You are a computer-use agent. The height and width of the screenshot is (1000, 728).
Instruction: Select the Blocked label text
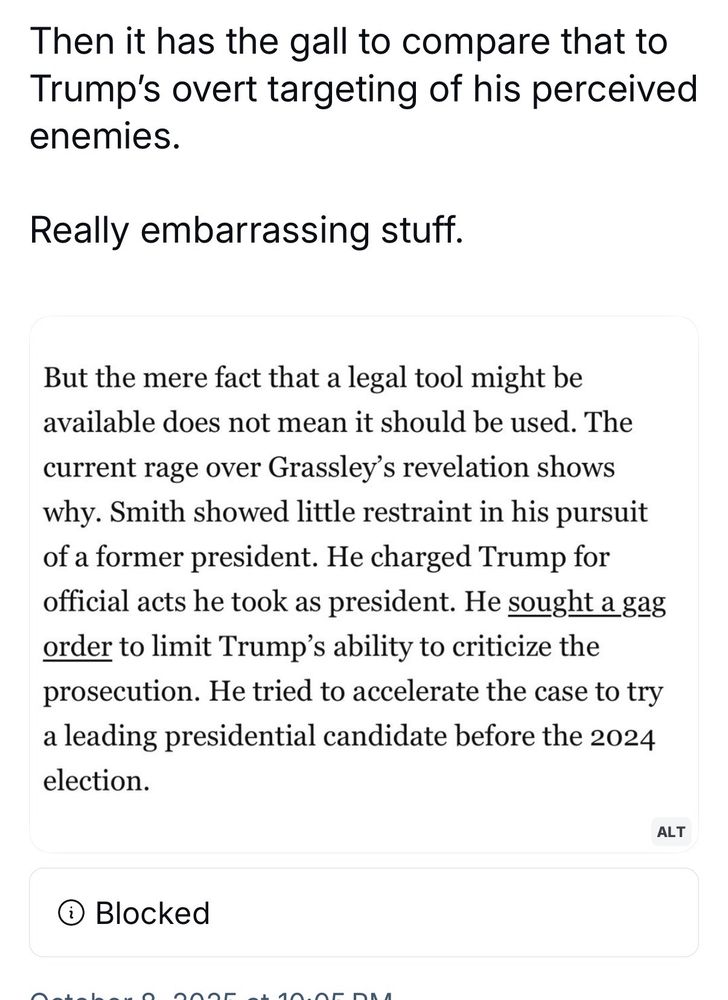152,913
